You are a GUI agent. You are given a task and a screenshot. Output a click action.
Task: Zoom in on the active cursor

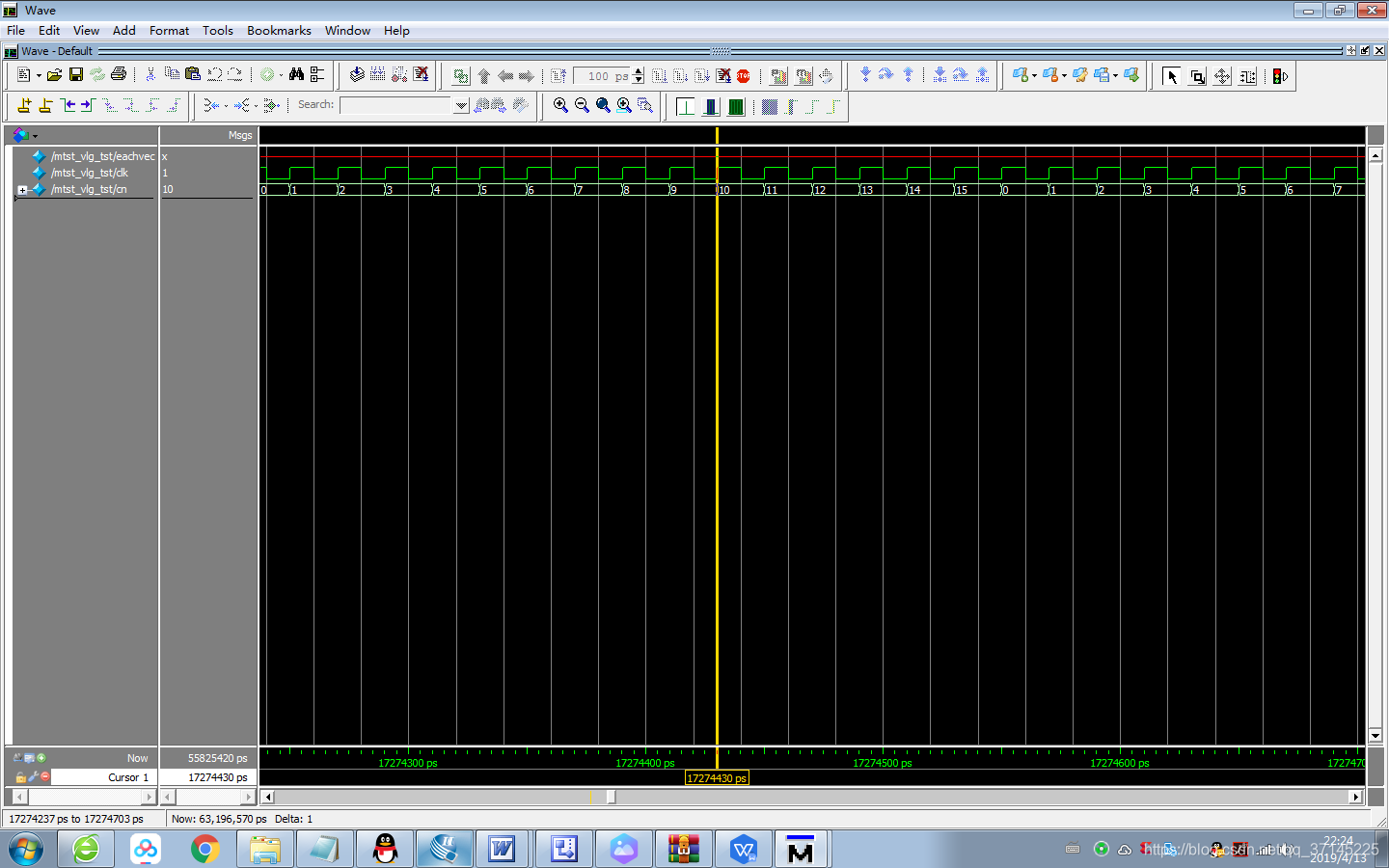coord(624,105)
